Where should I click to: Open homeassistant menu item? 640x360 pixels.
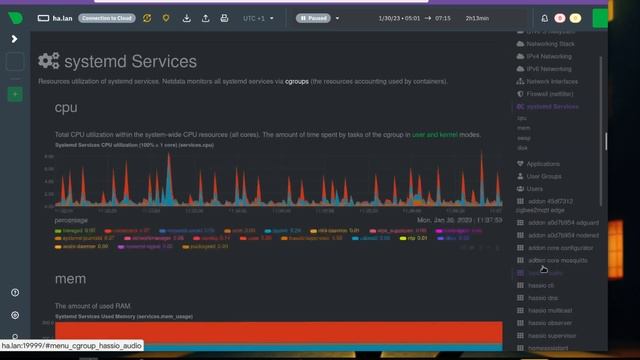coord(542,348)
